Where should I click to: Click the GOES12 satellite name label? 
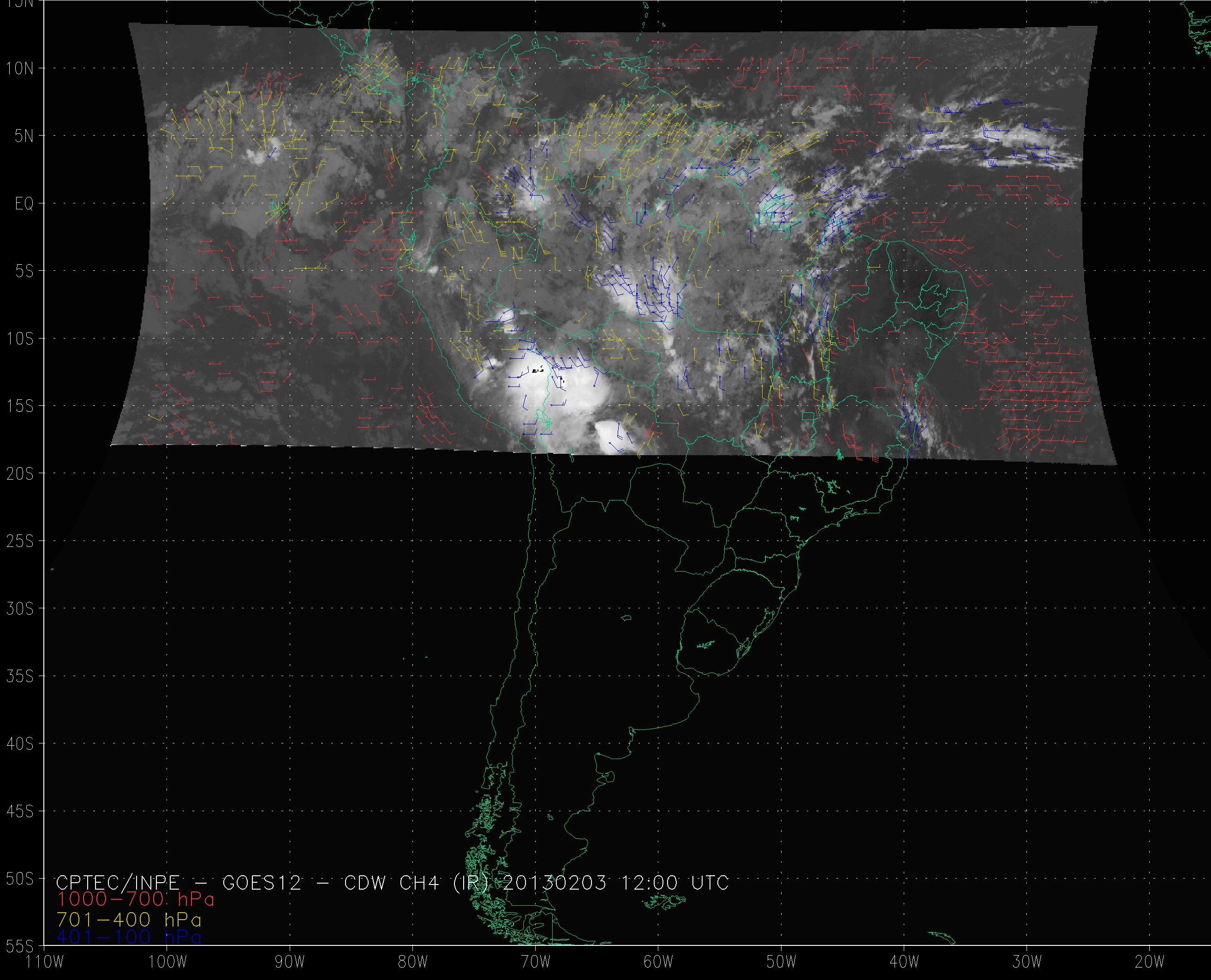tap(262, 882)
